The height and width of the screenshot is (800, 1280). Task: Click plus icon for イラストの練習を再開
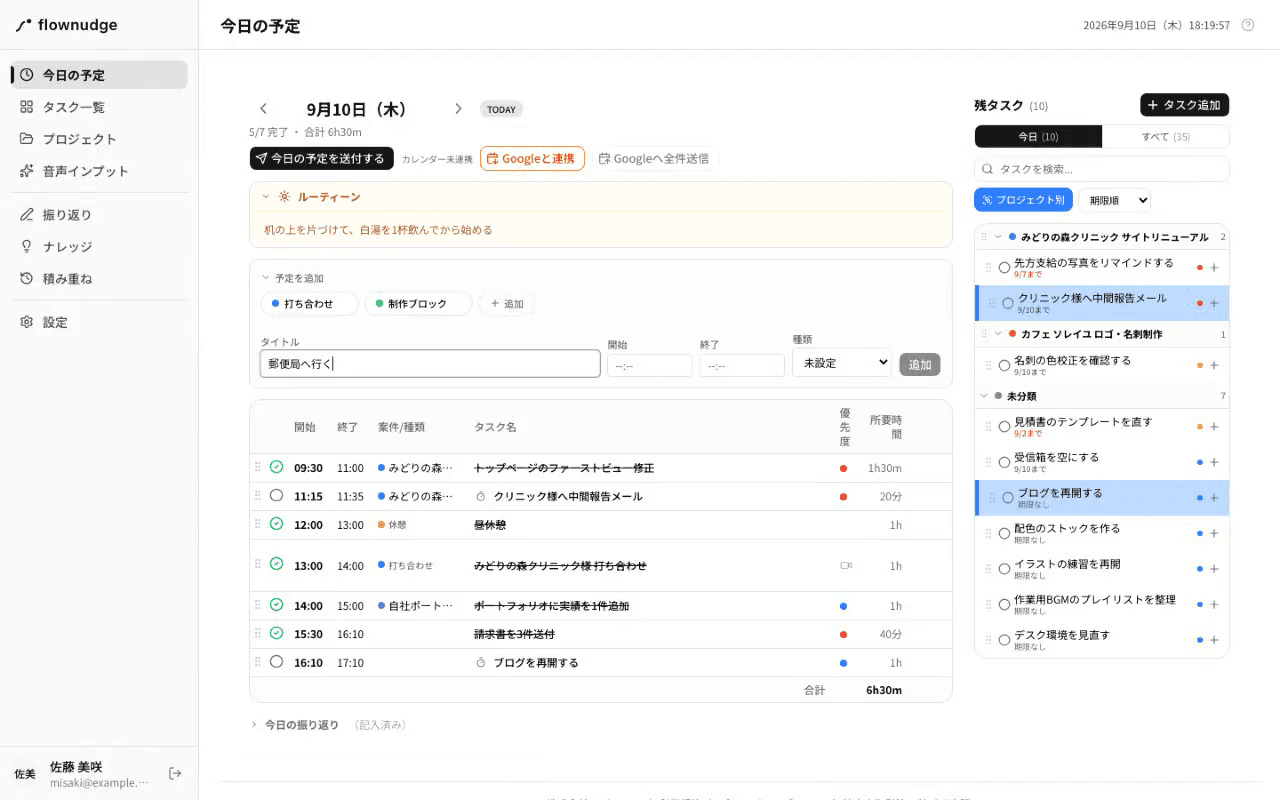pyautogui.click(x=1214, y=569)
